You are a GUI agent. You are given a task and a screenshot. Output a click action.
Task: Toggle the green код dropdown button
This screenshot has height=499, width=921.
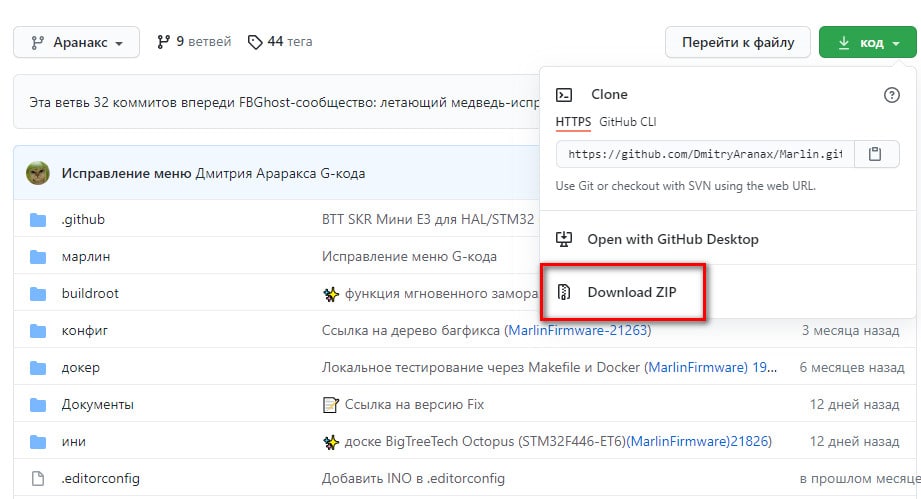(868, 42)
